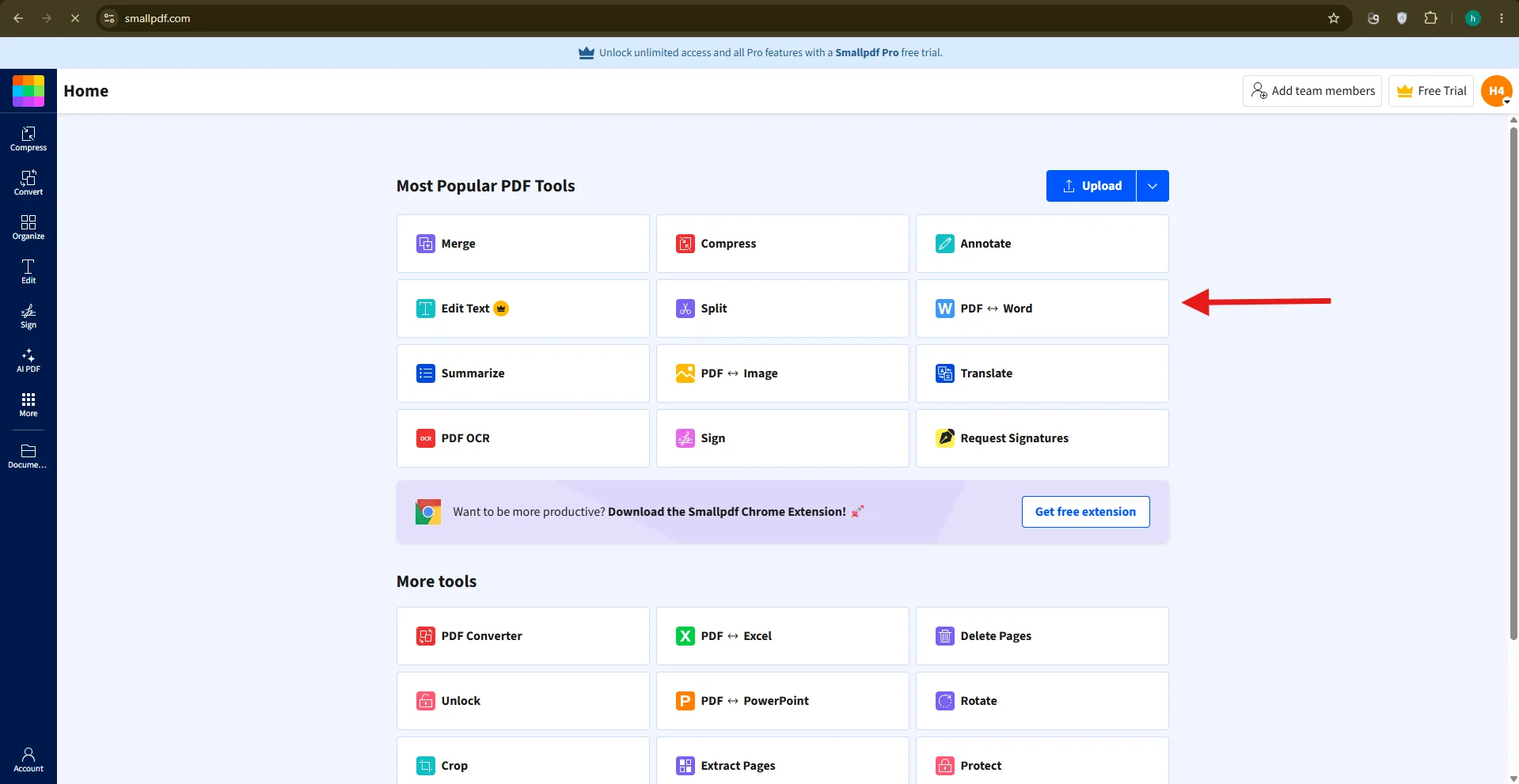This screenshot has height=784, width=1519.
Task: Open the PDF to Image tool card
Action: coord(783,373)
